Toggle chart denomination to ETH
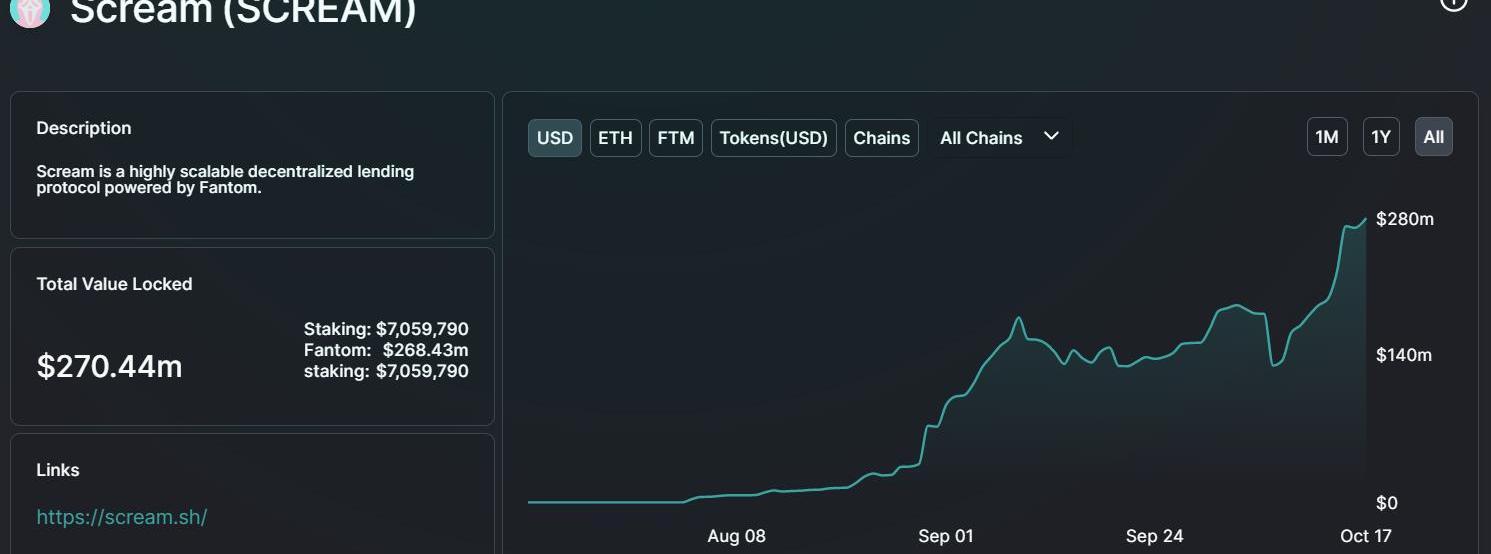 [615, 138]
